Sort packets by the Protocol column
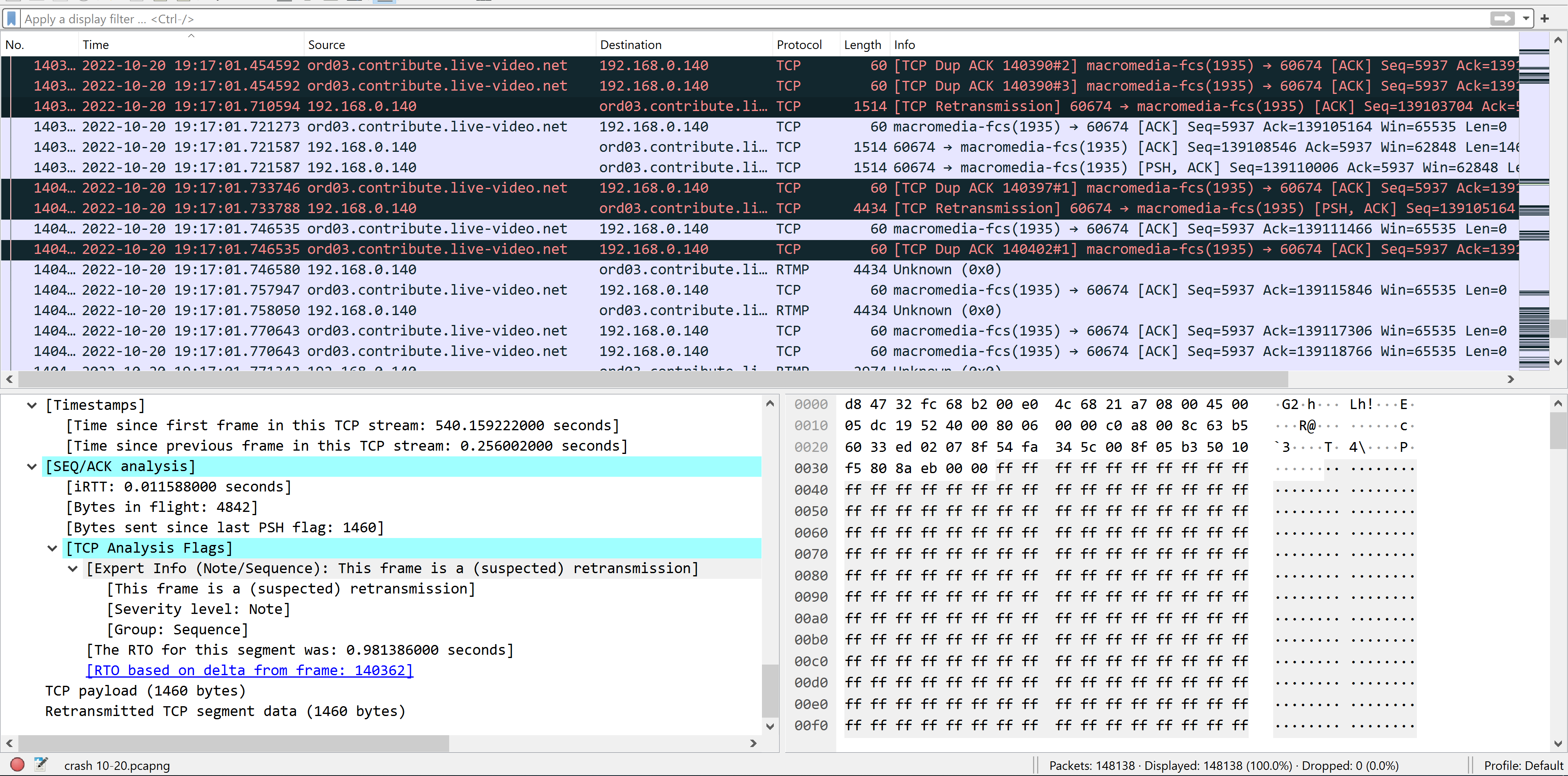 [806, 44]
